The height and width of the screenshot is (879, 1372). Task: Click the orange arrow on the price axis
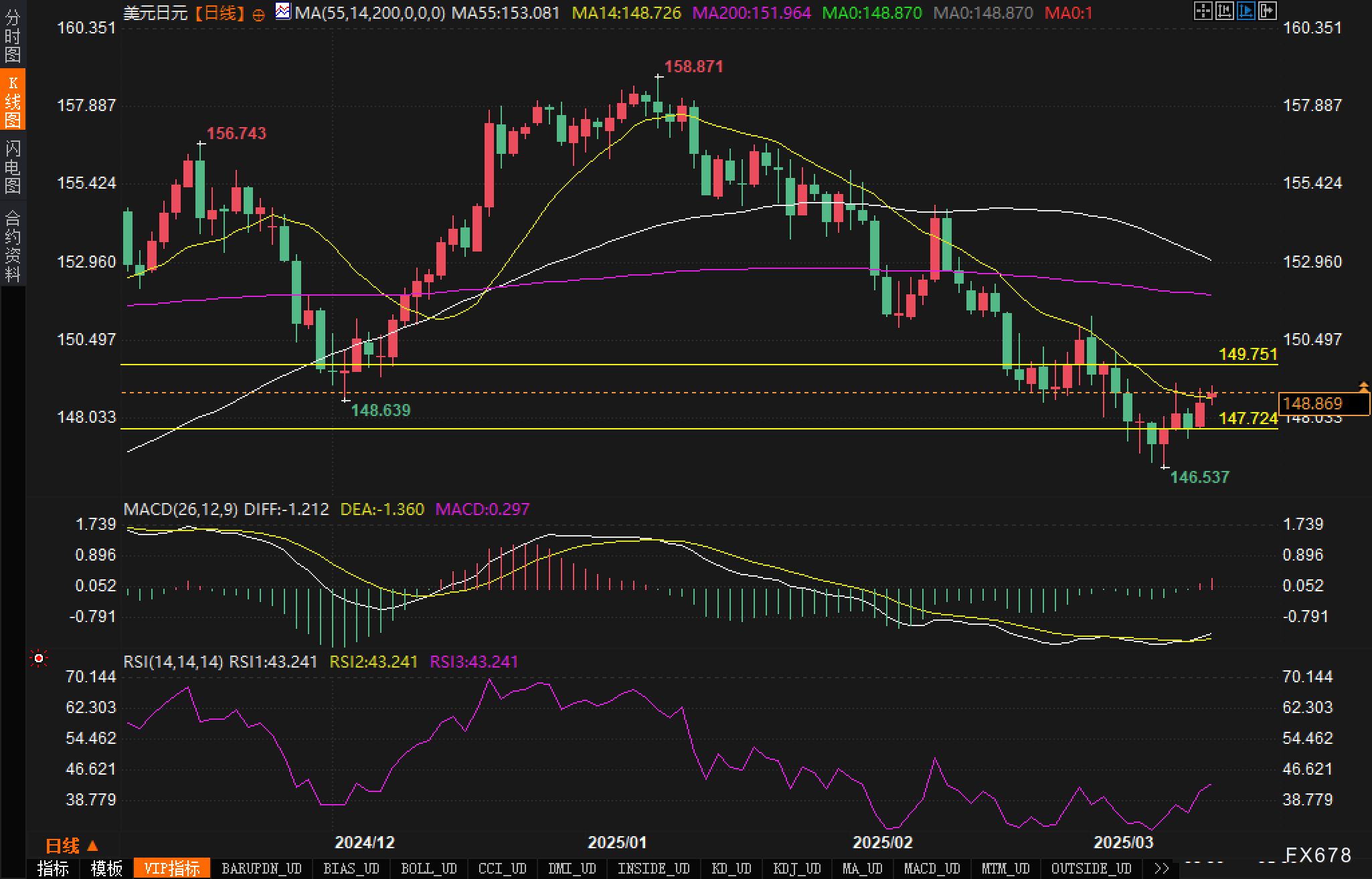(x=1363, y=386)
